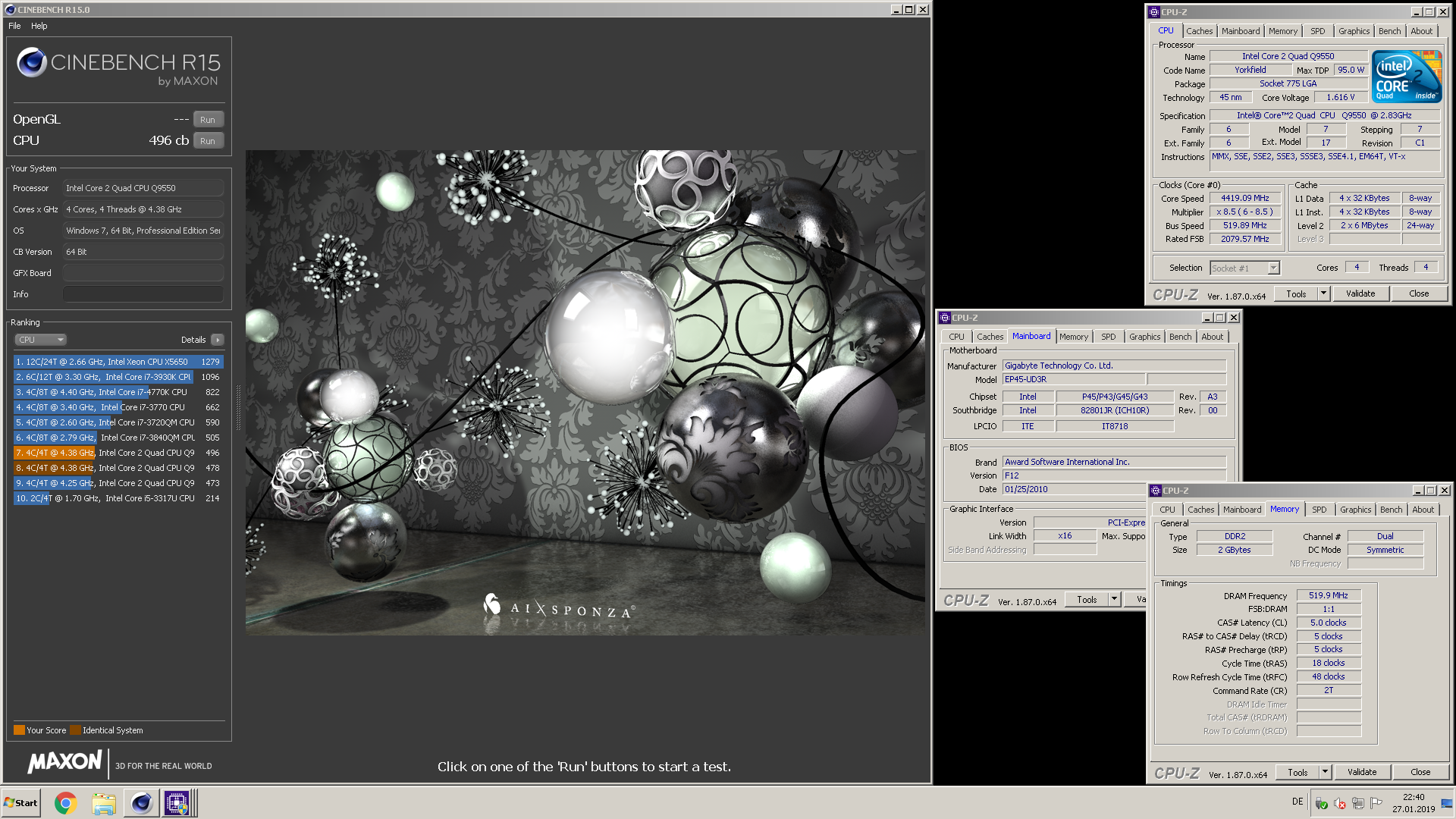Select the Cinebench taskbar button

click(x=141, y=803)
